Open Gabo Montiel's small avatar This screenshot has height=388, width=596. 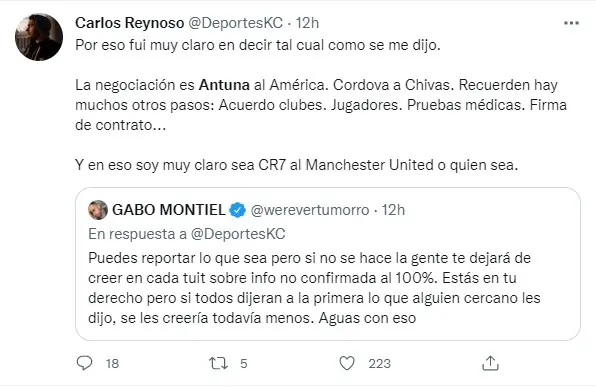tap(98, 210)
